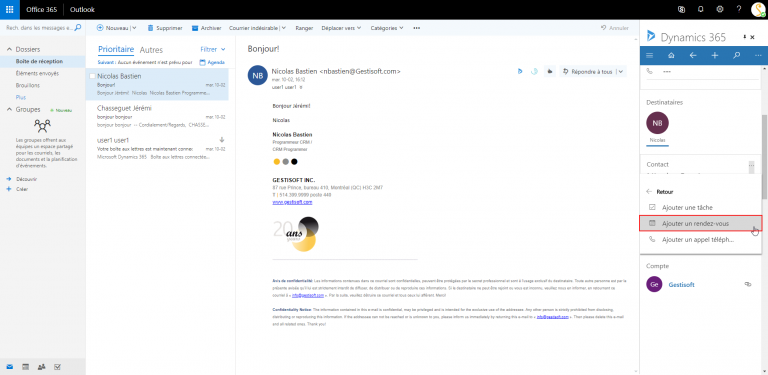Screen dimensions: 768x375
Task: Click back arrow in Dynamics 365 bar
Action: click(693, 55)
